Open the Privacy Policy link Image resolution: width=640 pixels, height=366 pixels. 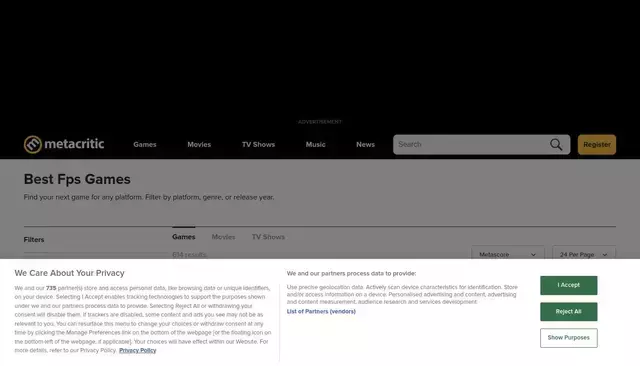coord(138,350)
